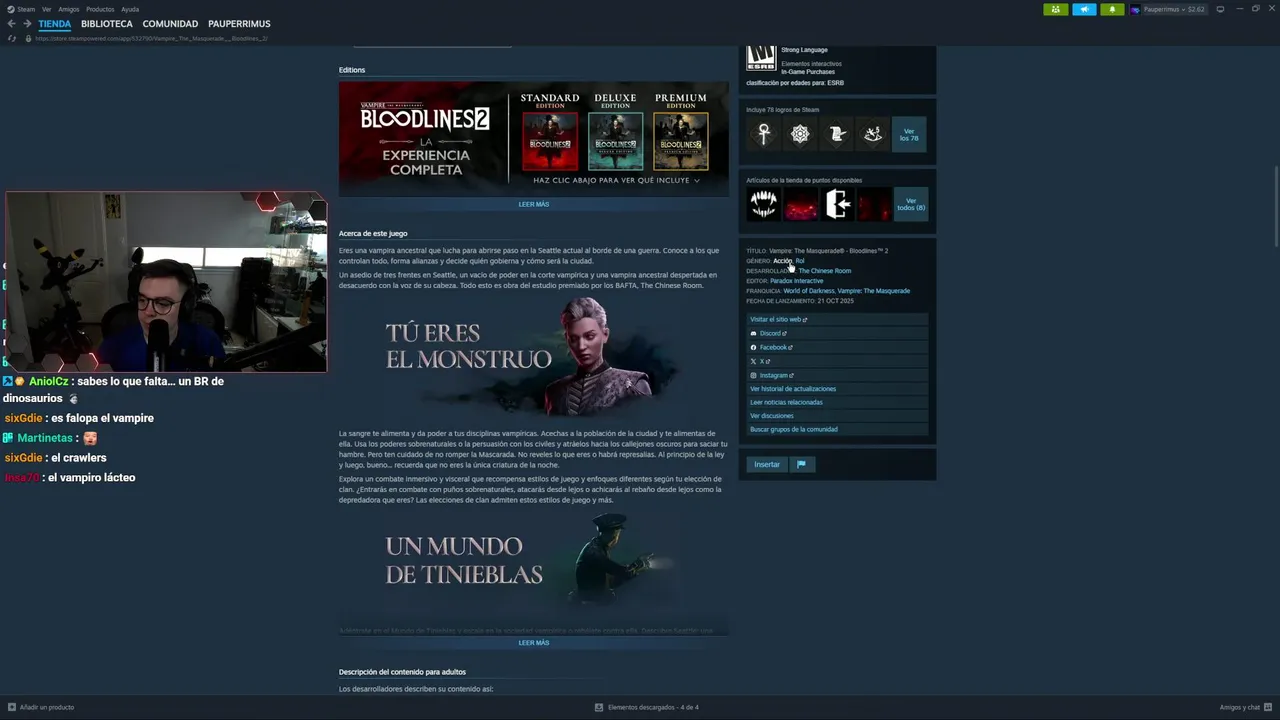This screenshot has height=720, width=1280.
Task: Open the Amigos menu
Action: (x=68, y=9)
